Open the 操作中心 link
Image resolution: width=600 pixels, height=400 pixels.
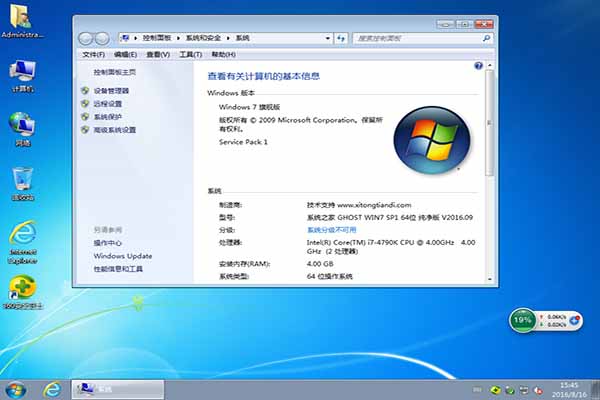pyautogui.click(x=108, y=243)
